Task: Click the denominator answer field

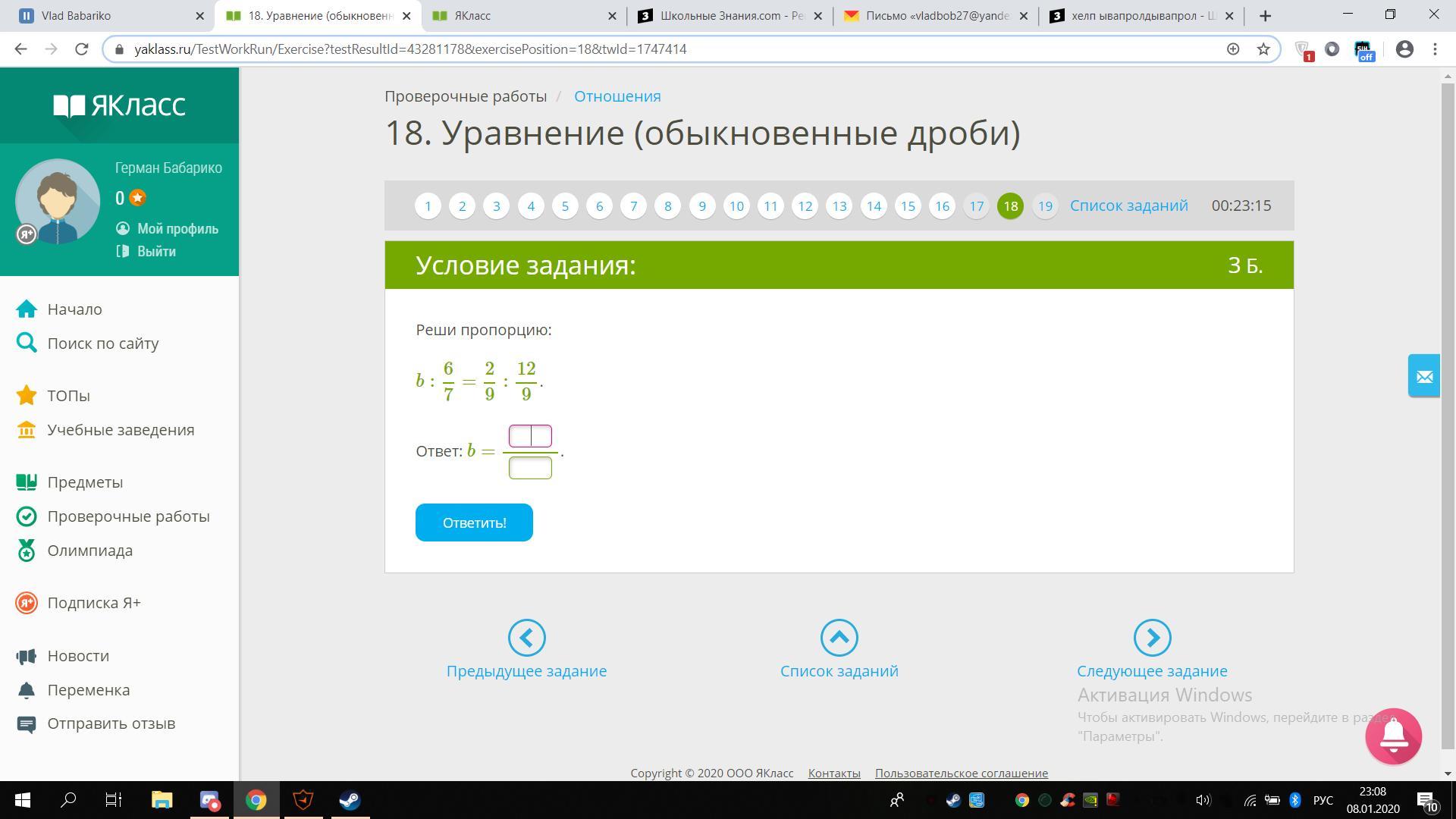Action: [530, 468]
